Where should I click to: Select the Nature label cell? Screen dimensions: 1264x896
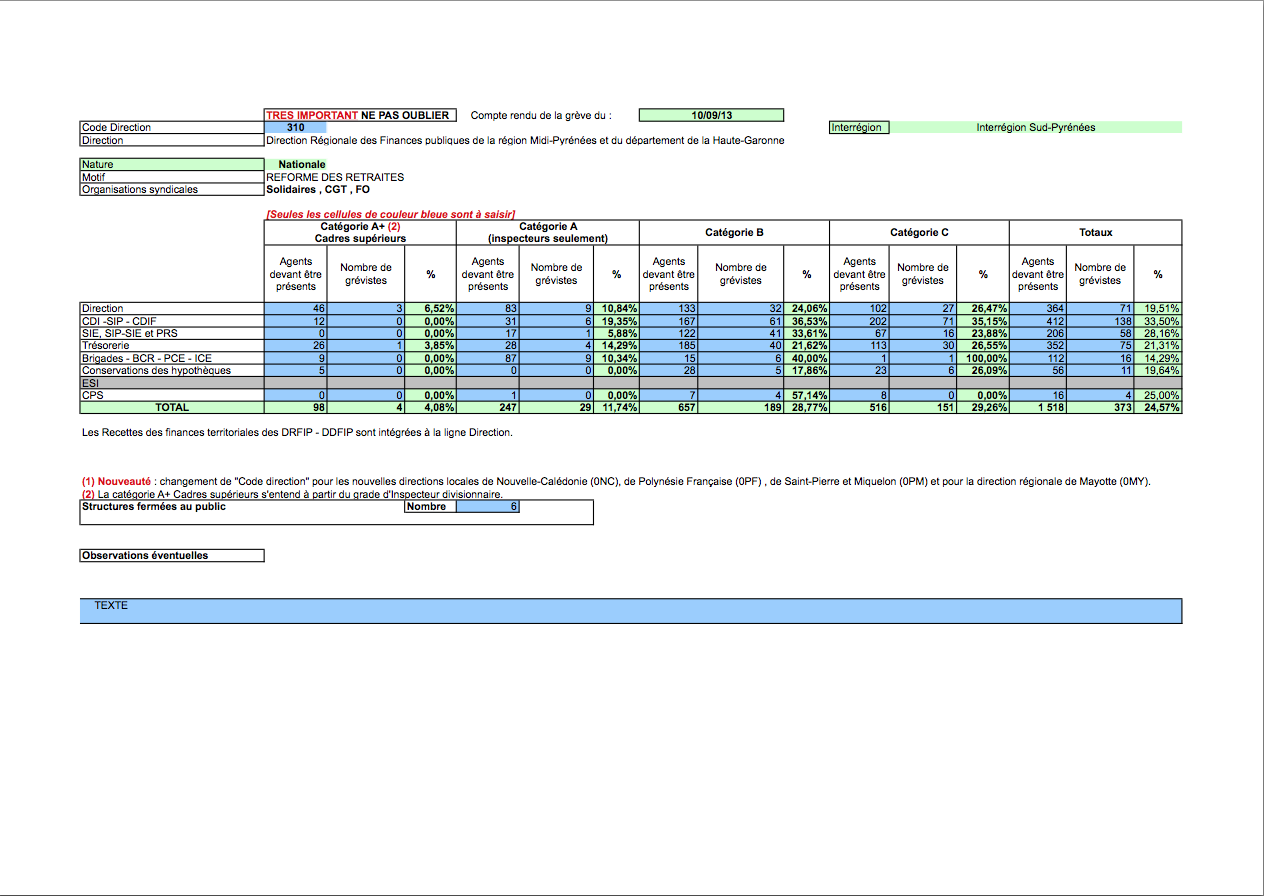[172, 164]
